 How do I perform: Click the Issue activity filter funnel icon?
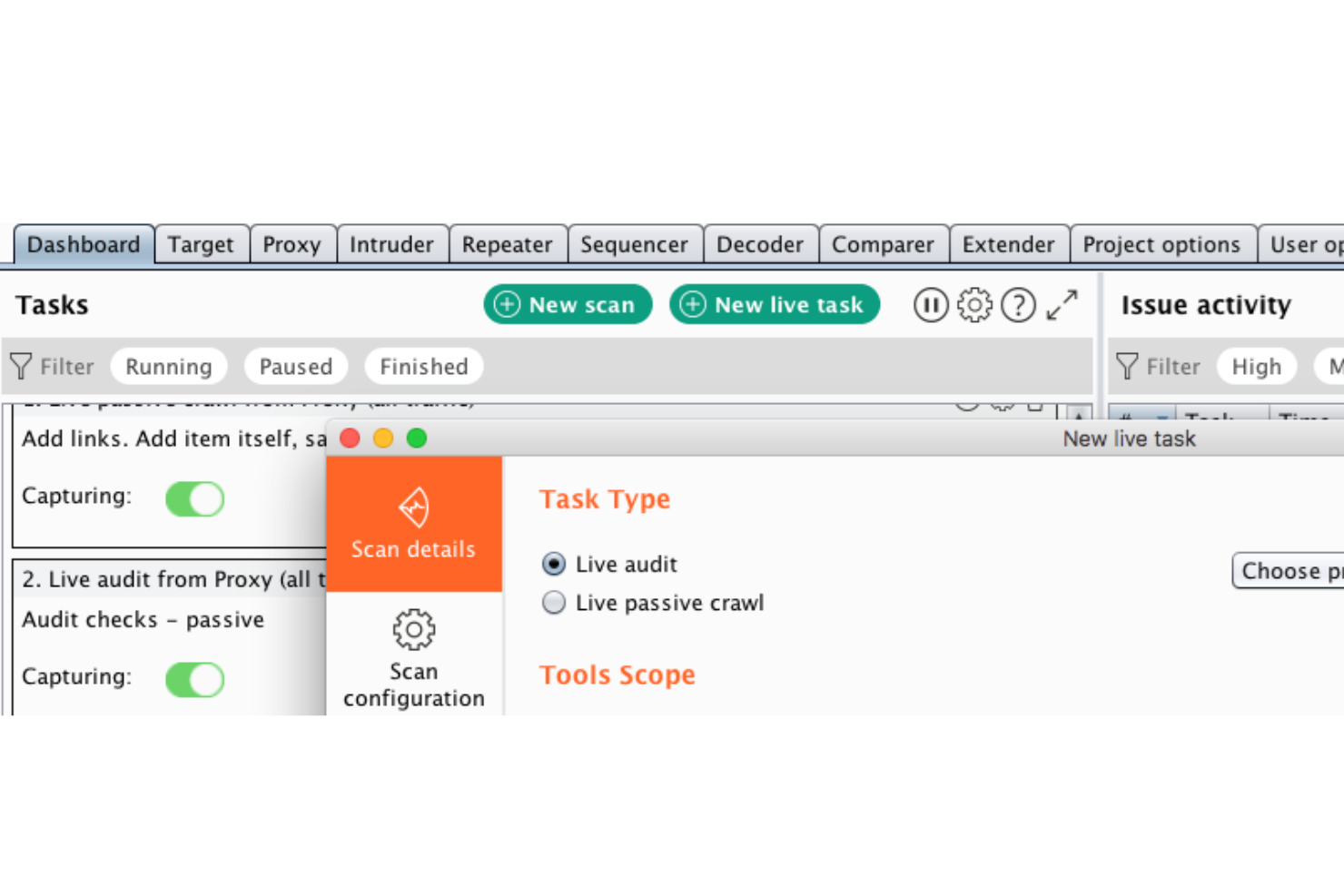[1128, 366]
